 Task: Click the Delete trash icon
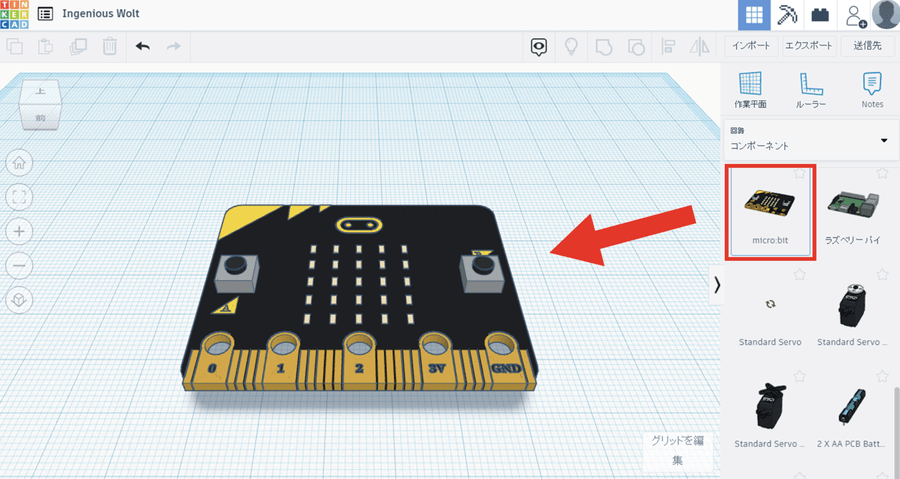[x=110, y=46]
